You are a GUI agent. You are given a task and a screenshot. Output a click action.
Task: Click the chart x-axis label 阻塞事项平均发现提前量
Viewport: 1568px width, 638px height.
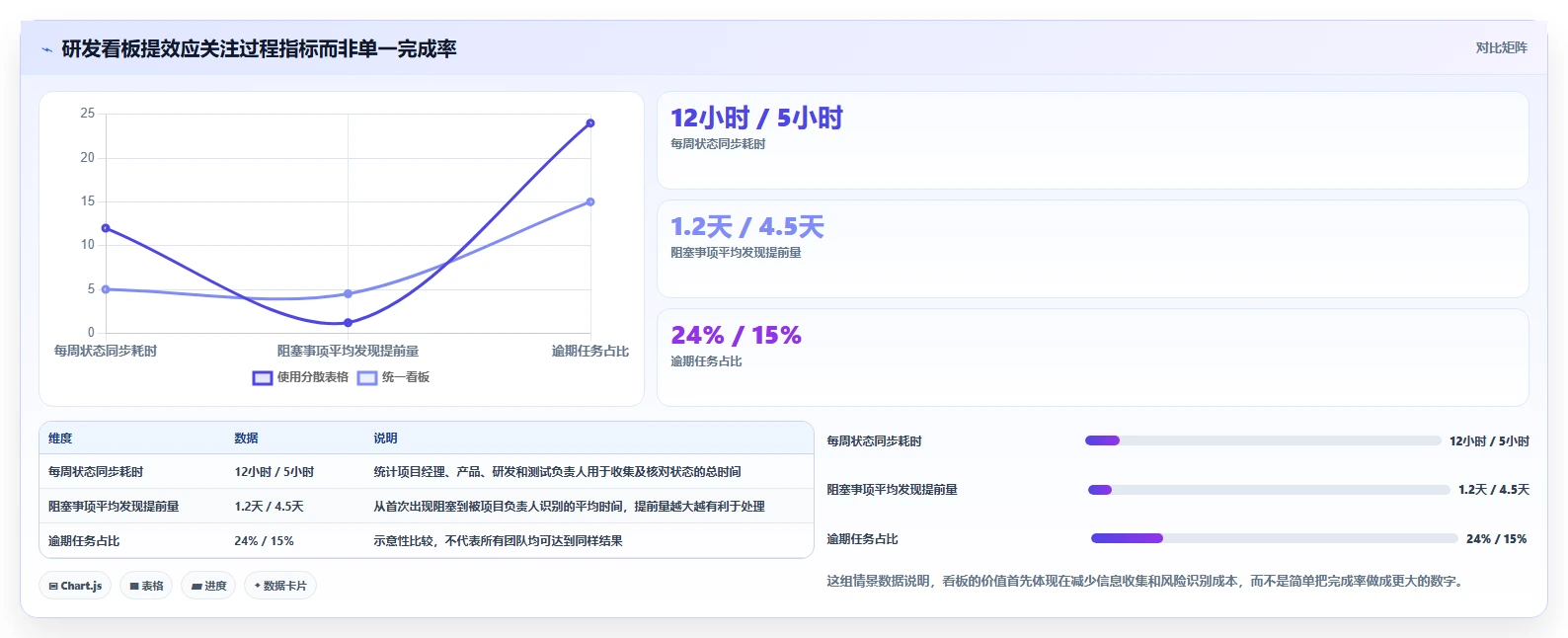348,351
